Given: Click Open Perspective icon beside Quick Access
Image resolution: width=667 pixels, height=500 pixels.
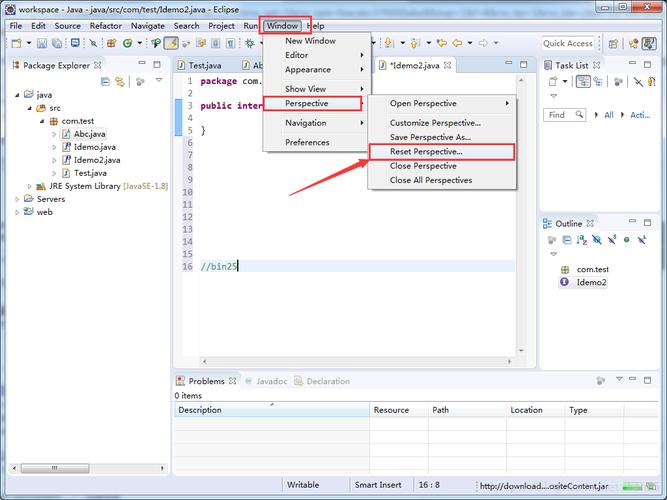Looking at the screenshot, I should [611, 43].
